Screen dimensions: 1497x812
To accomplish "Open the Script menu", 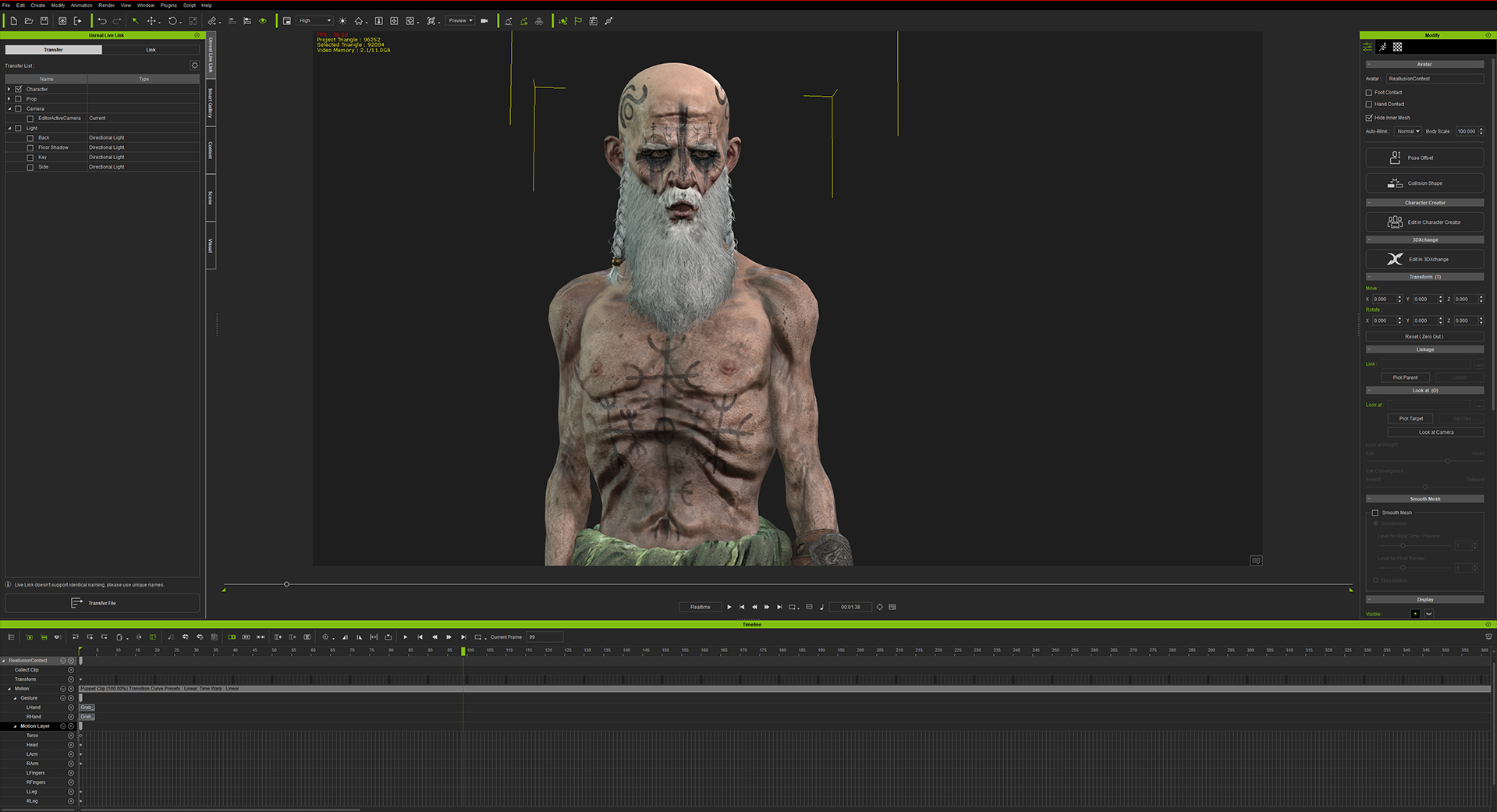I will point(190,5).
